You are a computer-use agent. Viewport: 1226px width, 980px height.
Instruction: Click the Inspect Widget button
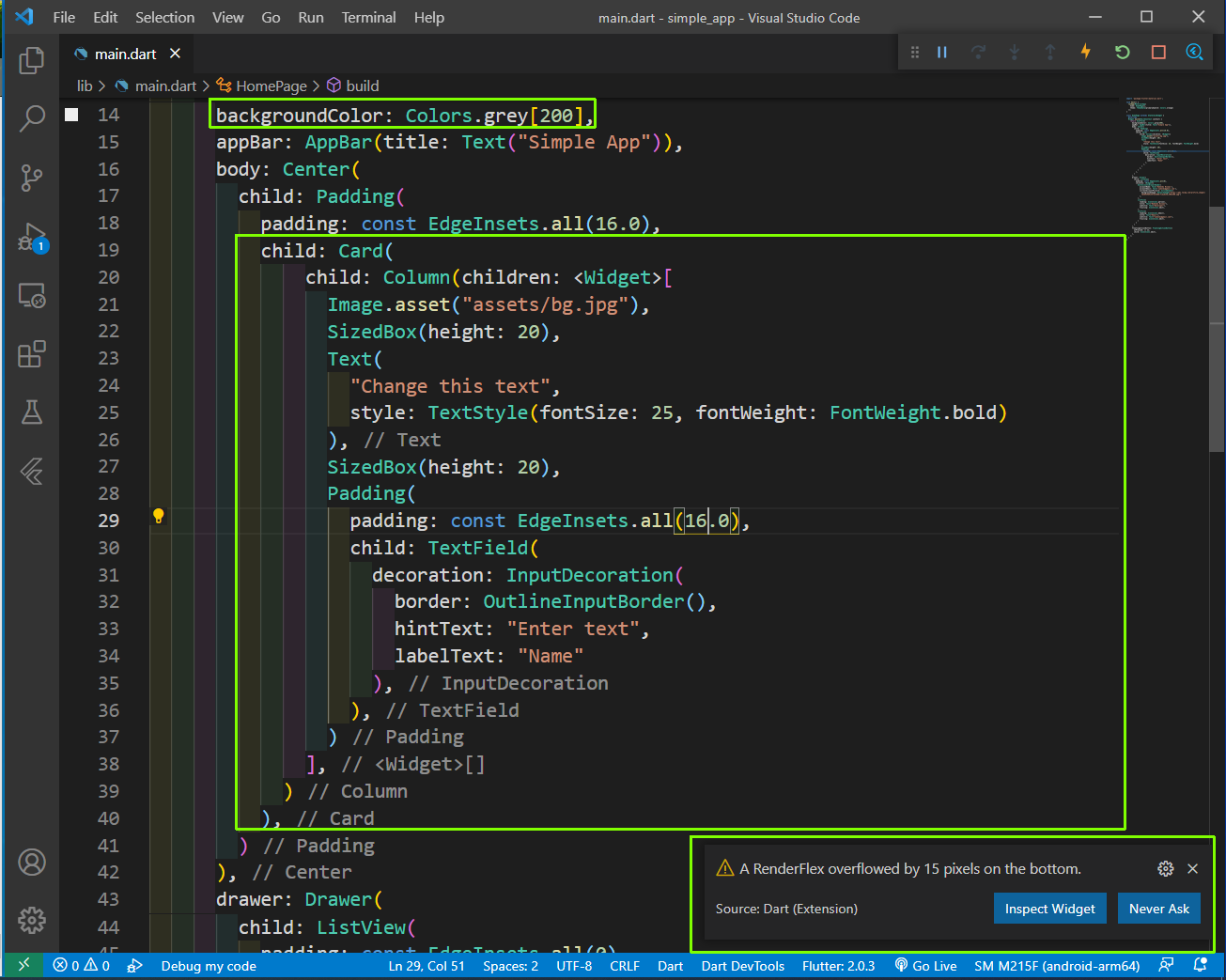(x=1050, y=909)
